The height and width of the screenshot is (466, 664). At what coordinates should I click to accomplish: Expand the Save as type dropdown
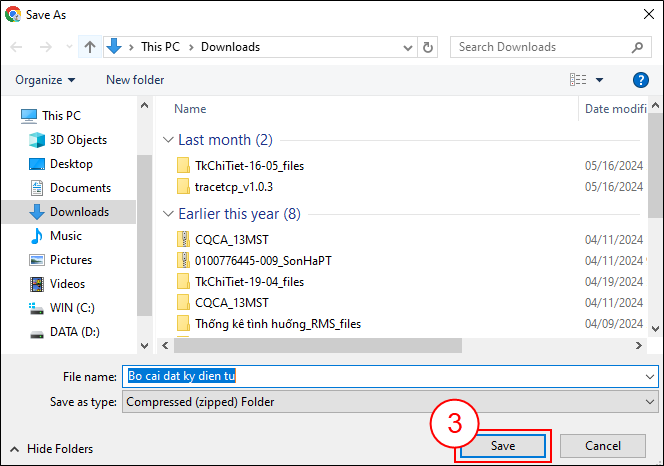click(651, 402)
